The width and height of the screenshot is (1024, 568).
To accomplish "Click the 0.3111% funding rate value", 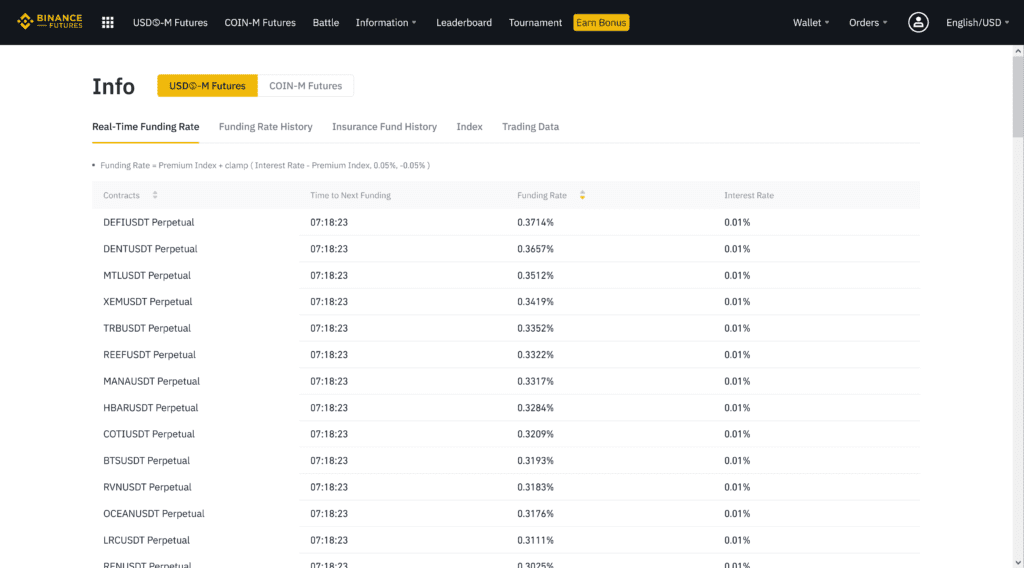I will click(x=535, y=540).
